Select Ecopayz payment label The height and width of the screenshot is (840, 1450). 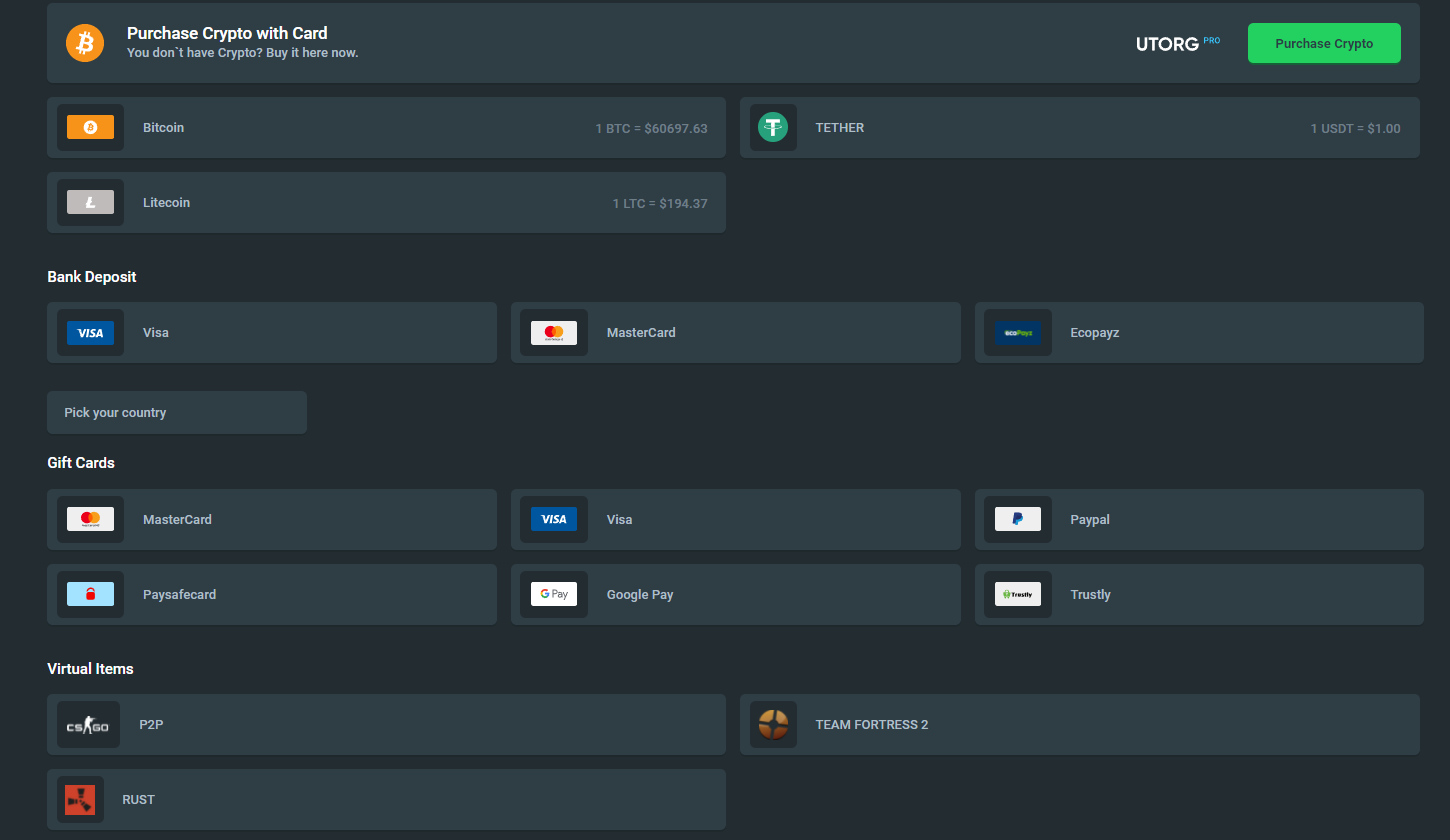click(x=1094, y=332)
